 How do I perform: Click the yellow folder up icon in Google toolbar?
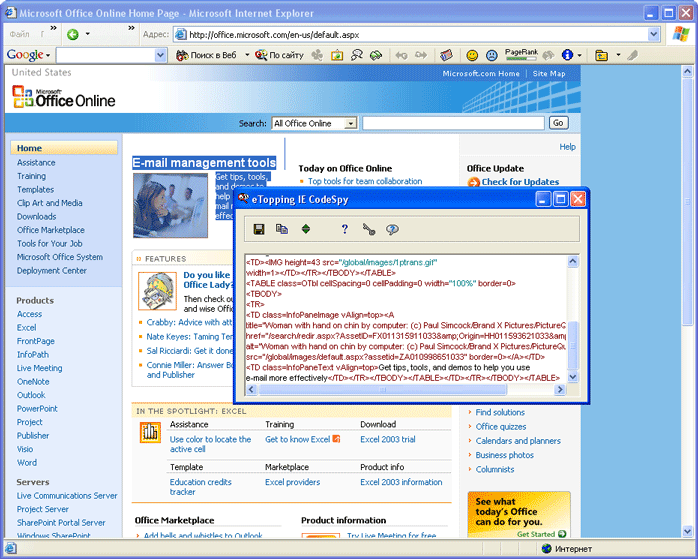click(602, 55)
